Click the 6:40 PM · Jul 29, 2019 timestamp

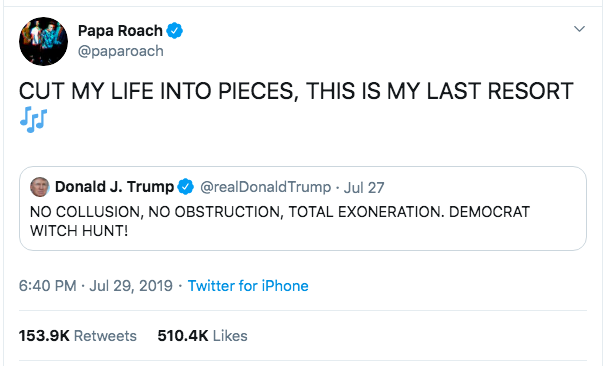pyautogui.click(x=96, y=286)
